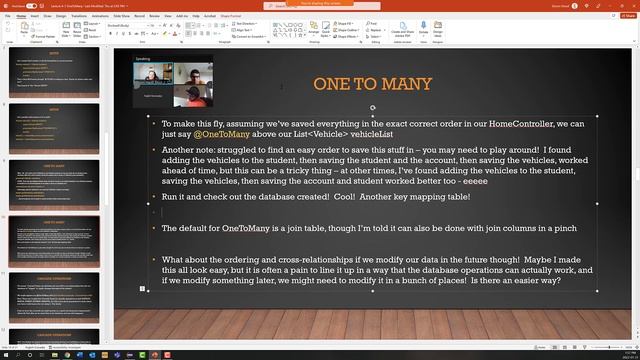Click the ONE TO MANY slide title
Viewport: 640px width, 360px height.
(x=372, y=84)
